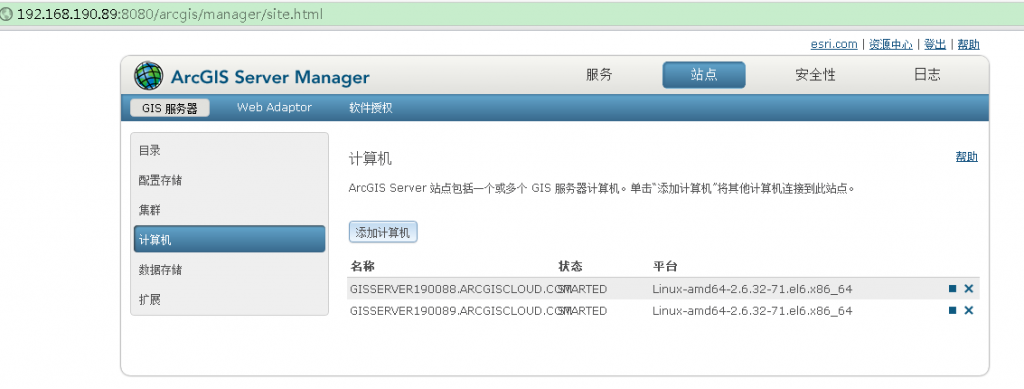Click platform text of GISSERVER190088 row

[x=752, y=289]
